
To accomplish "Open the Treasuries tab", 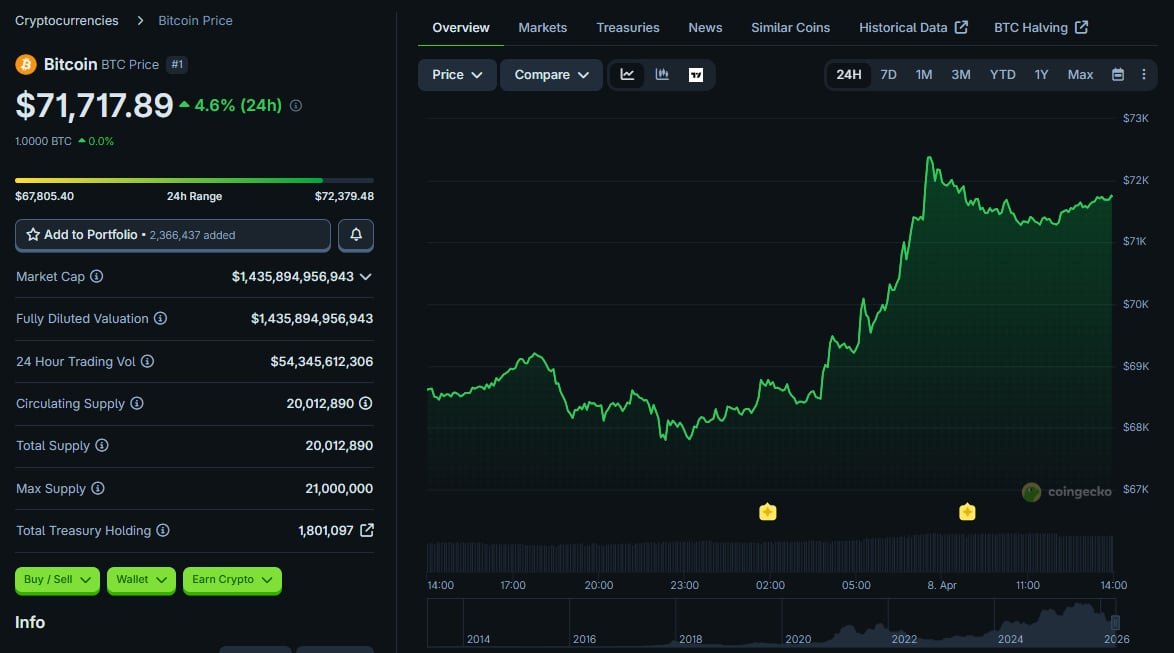I will click(x=628, y=28).
